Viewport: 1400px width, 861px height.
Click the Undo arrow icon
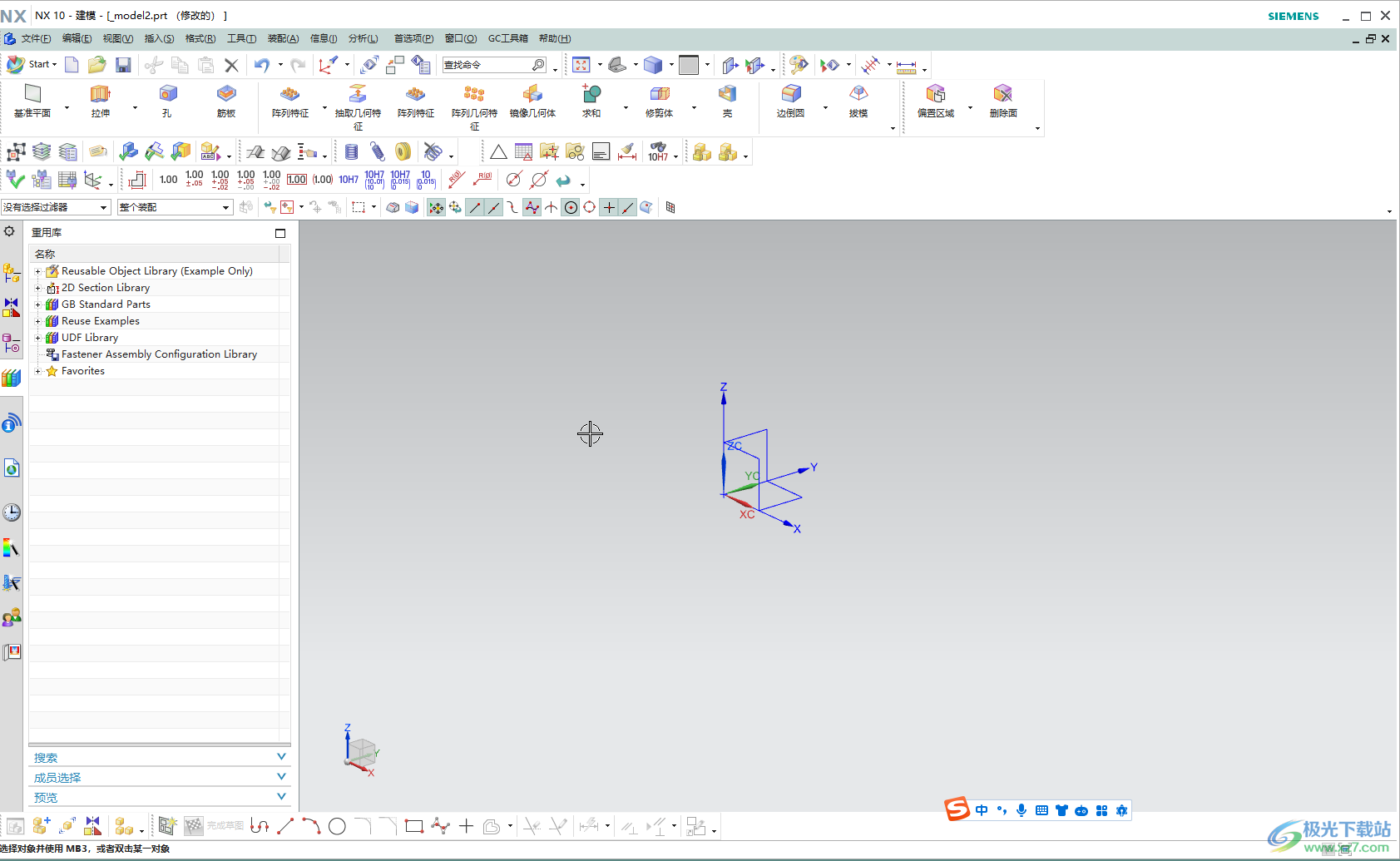coord(262,65)
